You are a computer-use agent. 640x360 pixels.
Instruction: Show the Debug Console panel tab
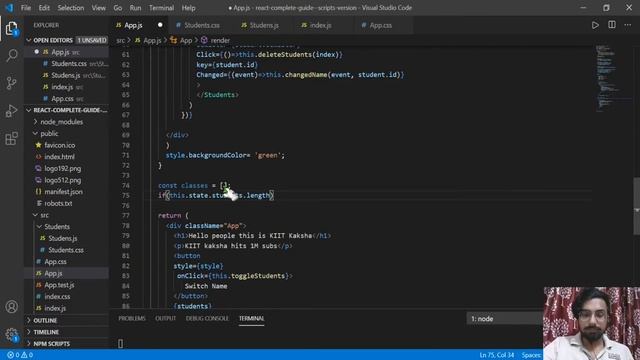[207, 318]
